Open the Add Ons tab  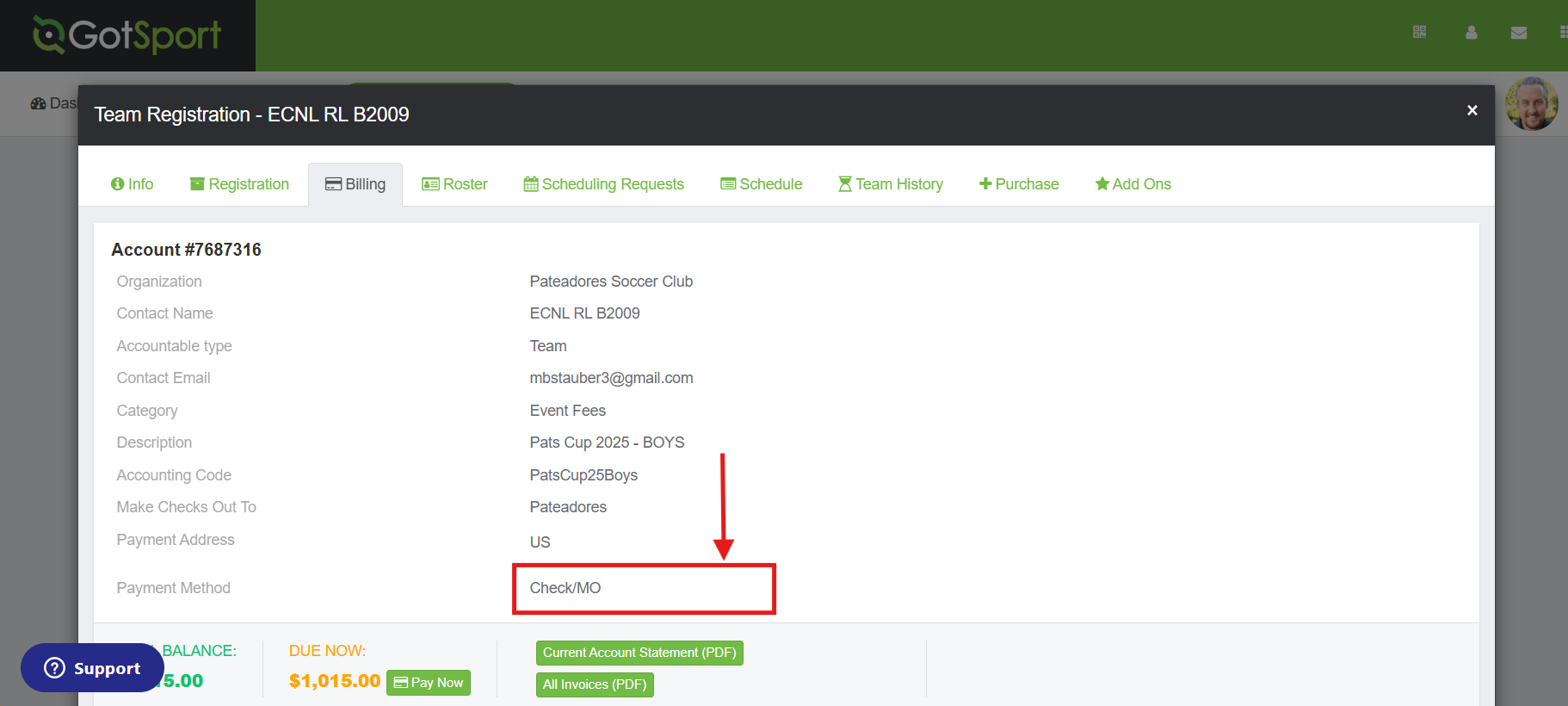coord(1133,184)
